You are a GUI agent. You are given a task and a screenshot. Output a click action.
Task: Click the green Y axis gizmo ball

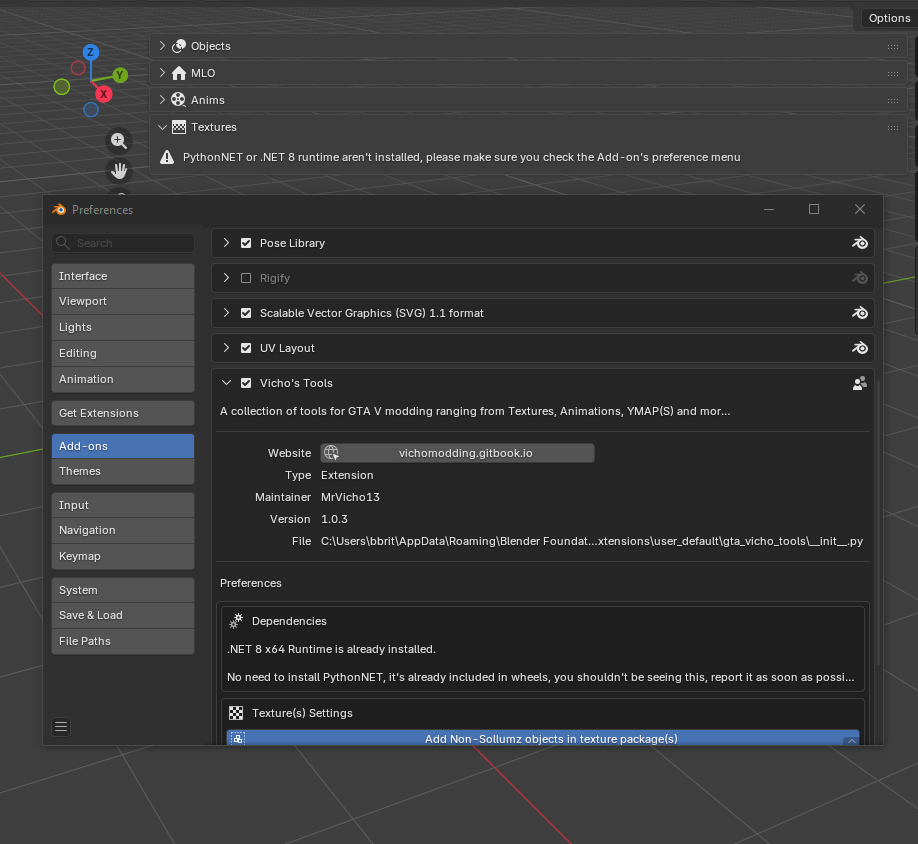coord(120,75)
